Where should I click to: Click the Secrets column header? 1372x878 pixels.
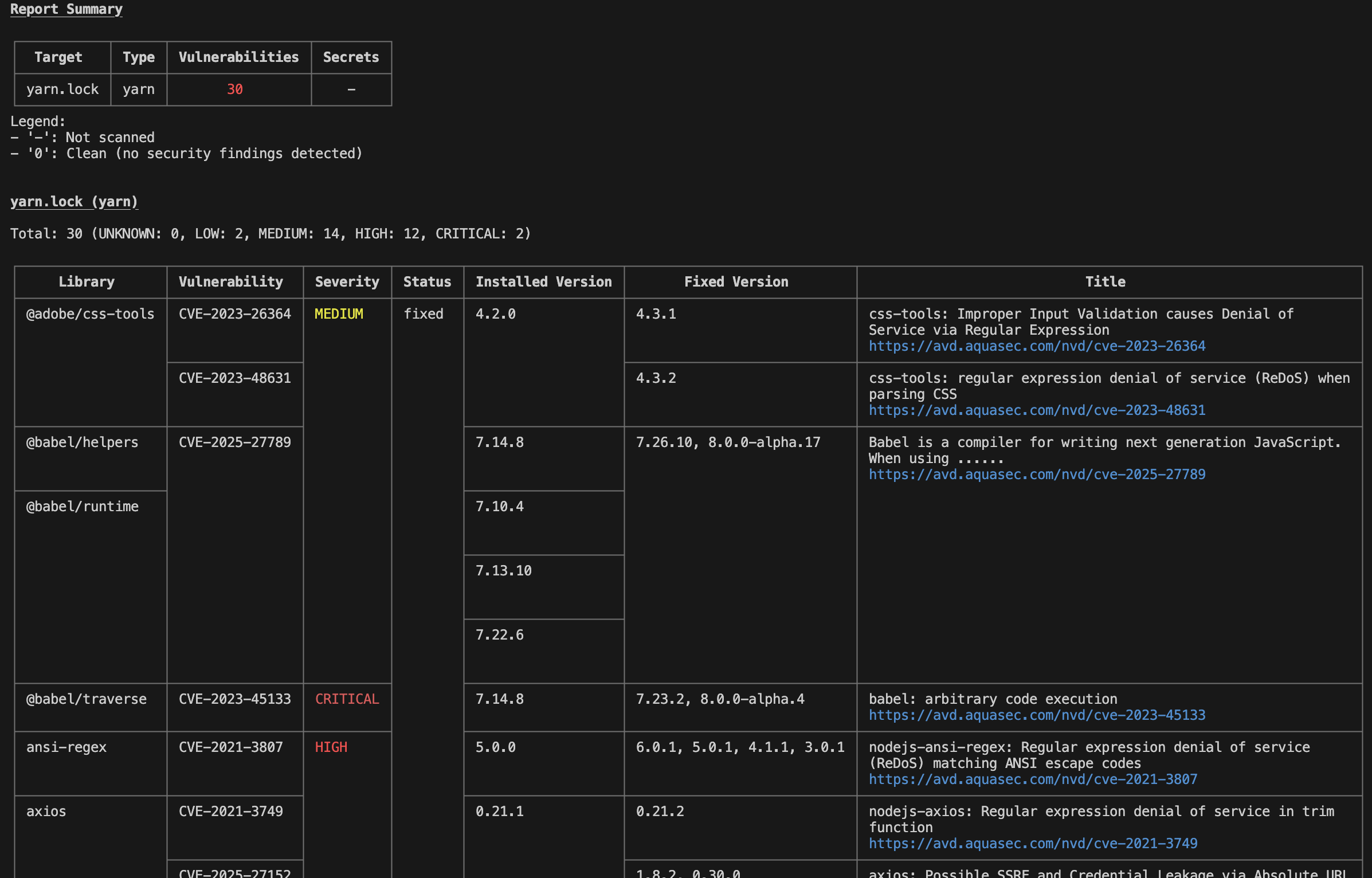pos(351,57)
